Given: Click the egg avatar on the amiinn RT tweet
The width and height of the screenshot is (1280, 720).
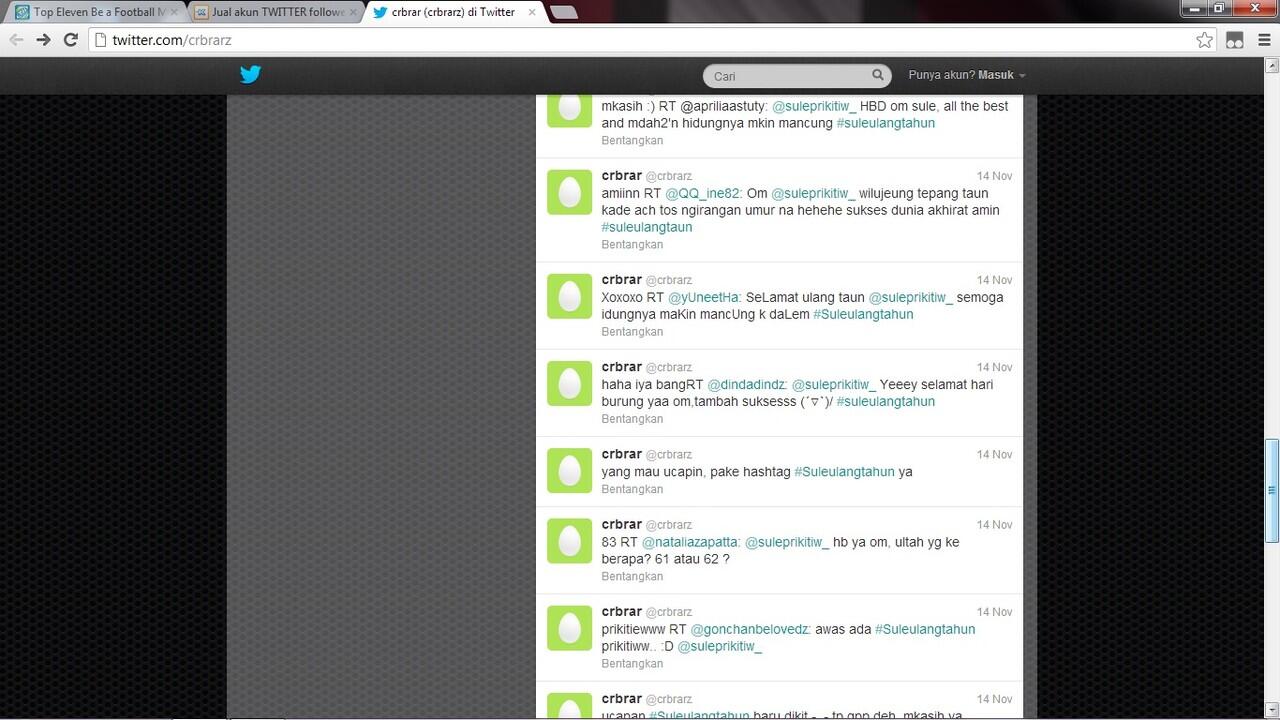Looking at the screenshot, I should click(x=569, y=192).
